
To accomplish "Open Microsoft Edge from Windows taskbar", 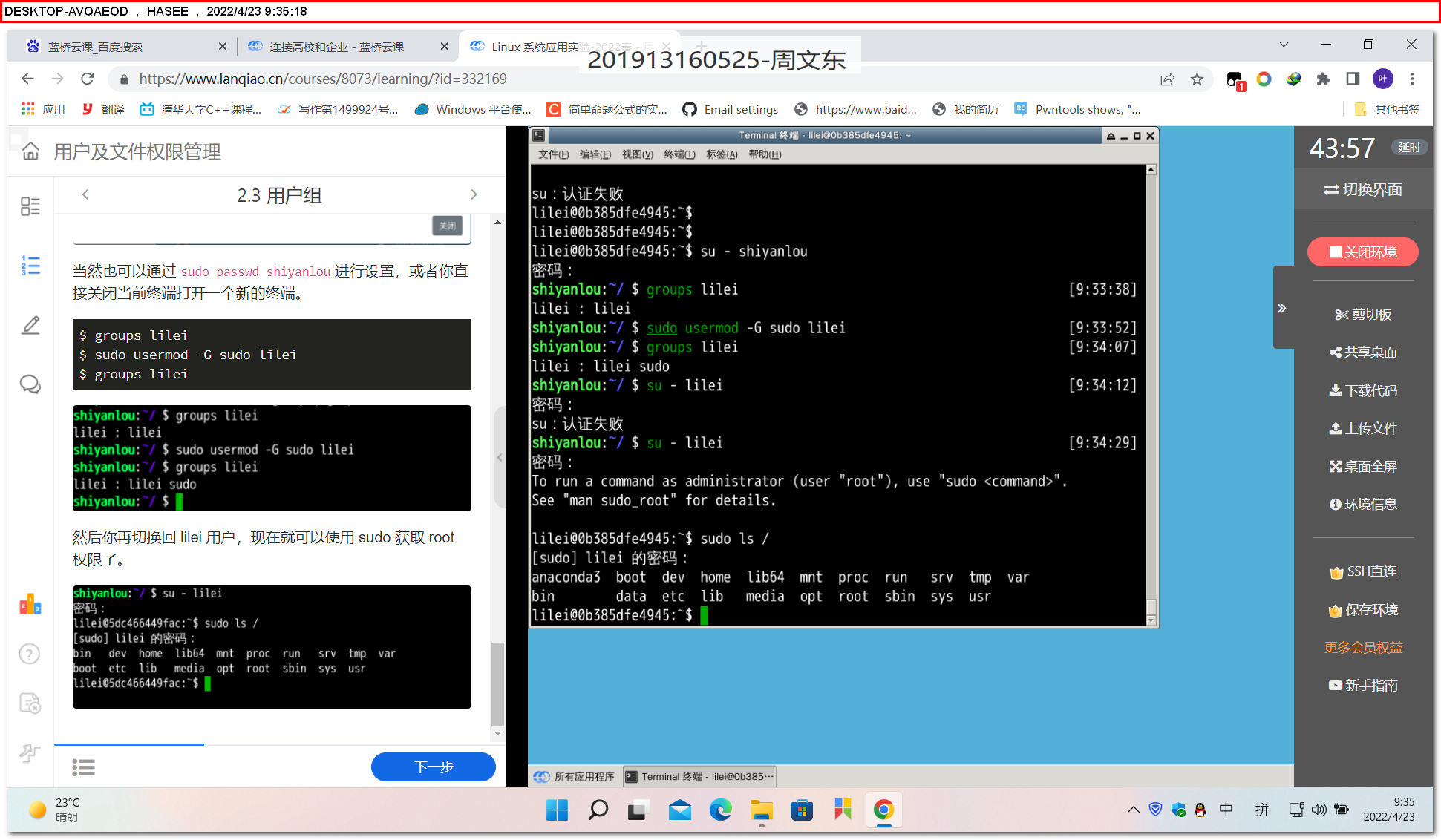I will coord(720,810).
